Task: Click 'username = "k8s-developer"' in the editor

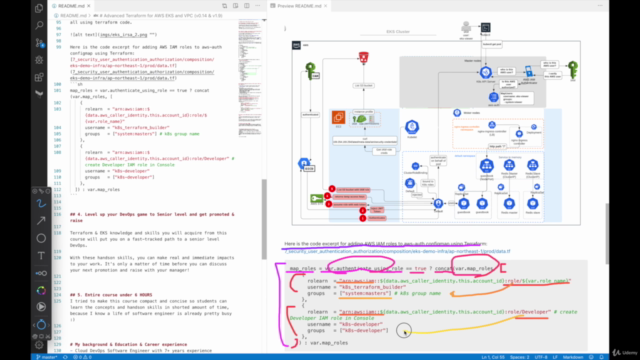Action: [x=117, y=171]
